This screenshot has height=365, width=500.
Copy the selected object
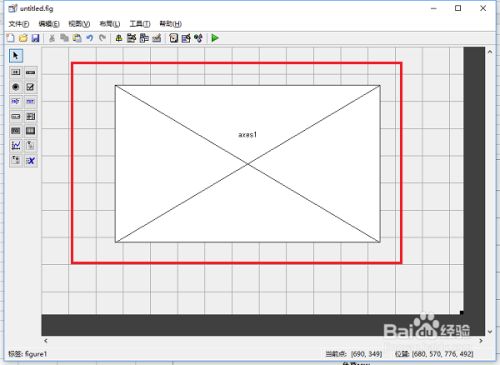[x=64, y=38]
